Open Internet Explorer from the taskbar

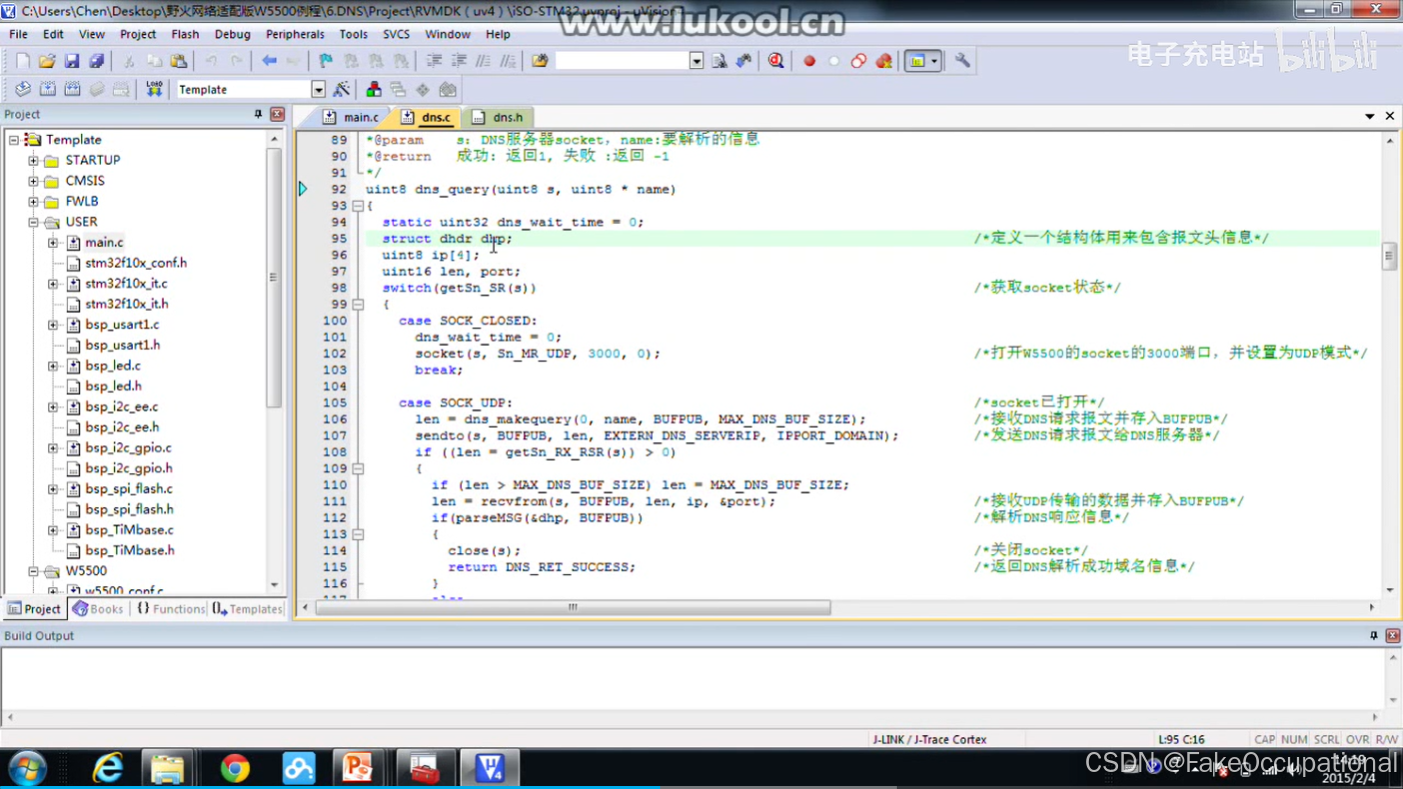coord(107,768)
